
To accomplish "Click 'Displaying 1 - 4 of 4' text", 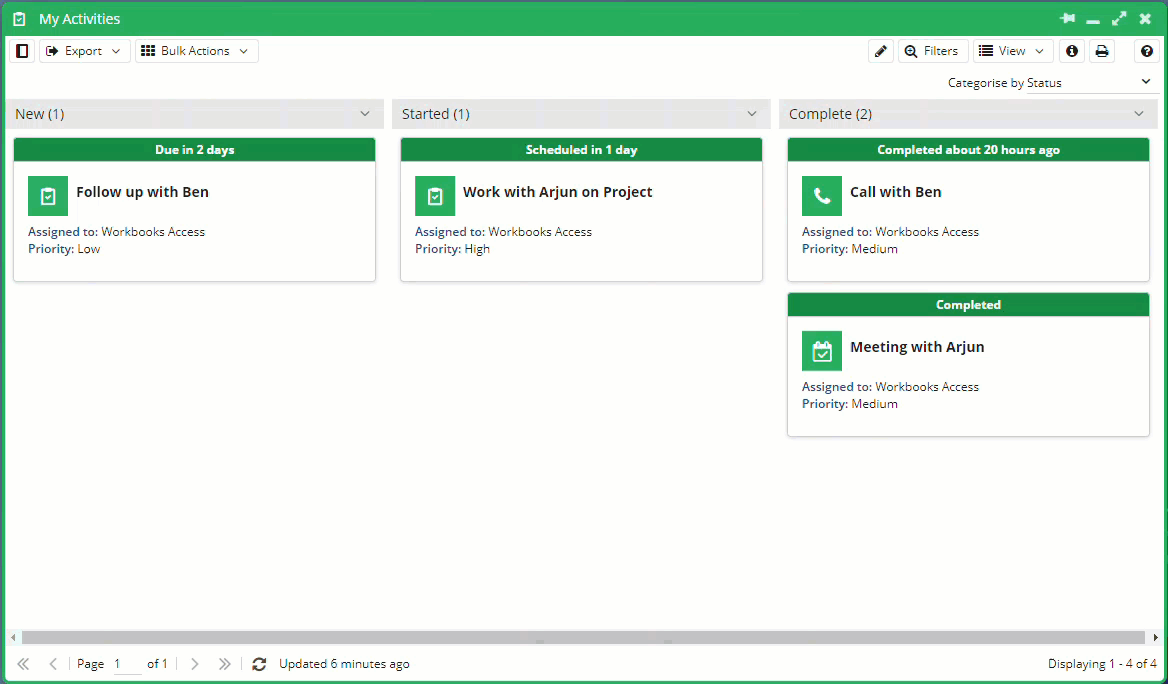I will tap(1102, 664).
